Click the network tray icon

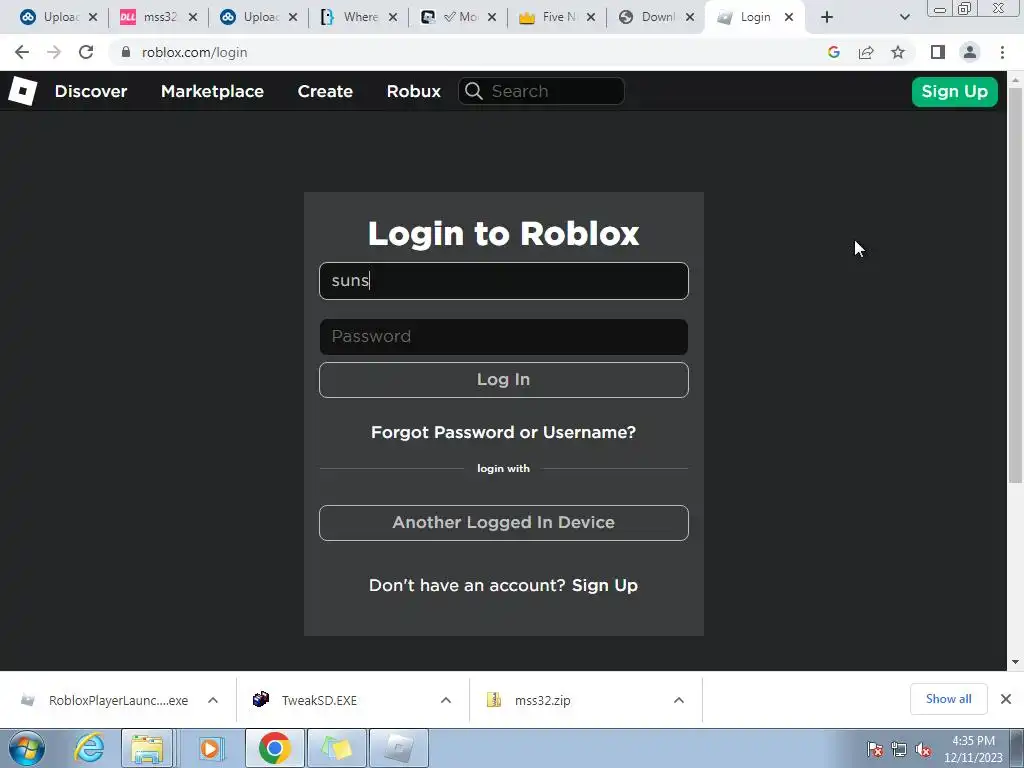point(899,749)
